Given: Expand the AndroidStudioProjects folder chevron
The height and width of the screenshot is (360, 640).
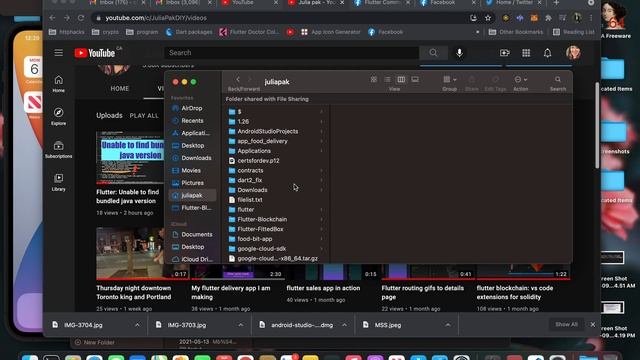Looking at the screenshot, I should [322, 131].
